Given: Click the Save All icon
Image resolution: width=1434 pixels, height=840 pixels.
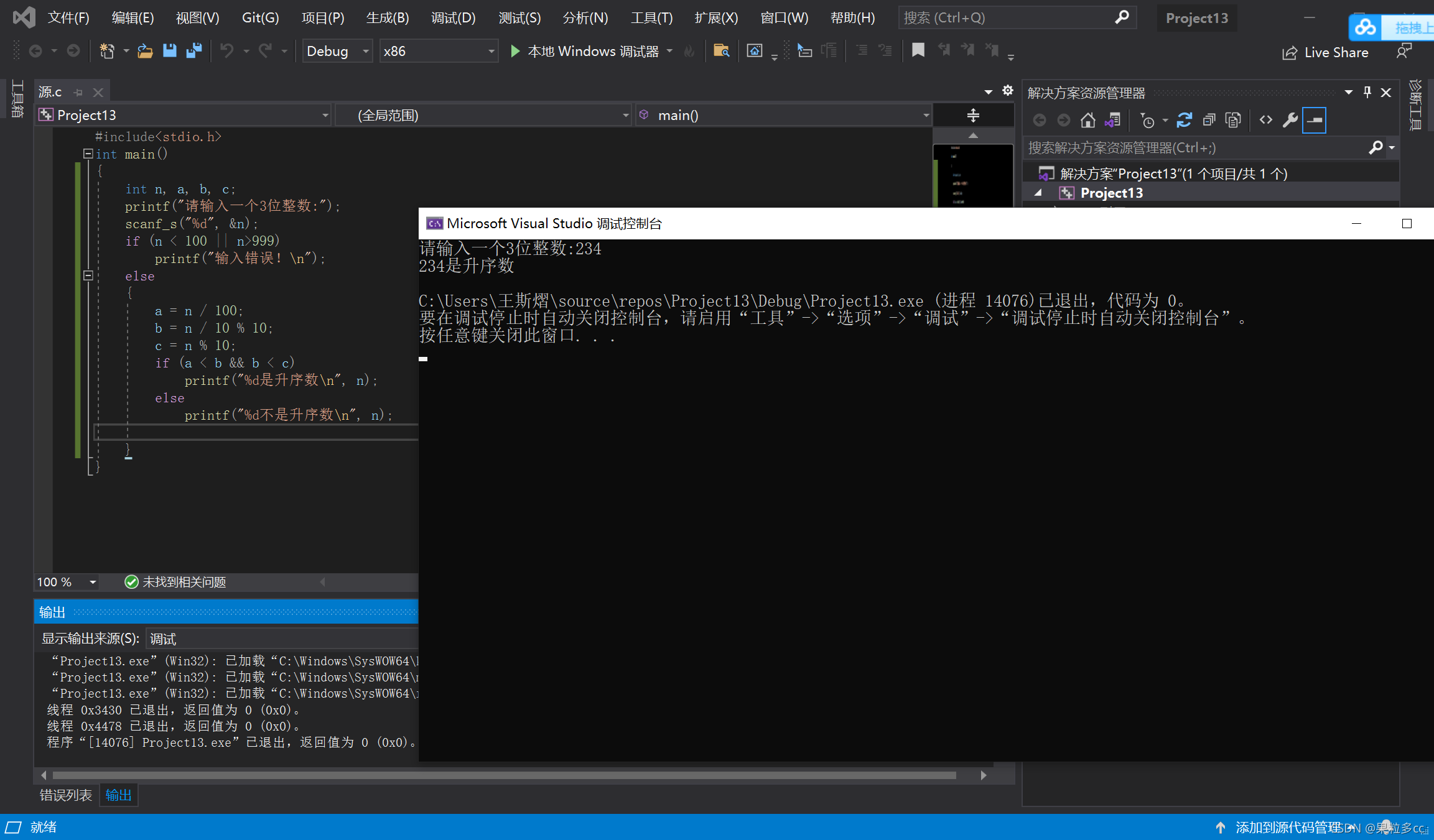Looking at the screenshot, I should (x=194, y=51).
